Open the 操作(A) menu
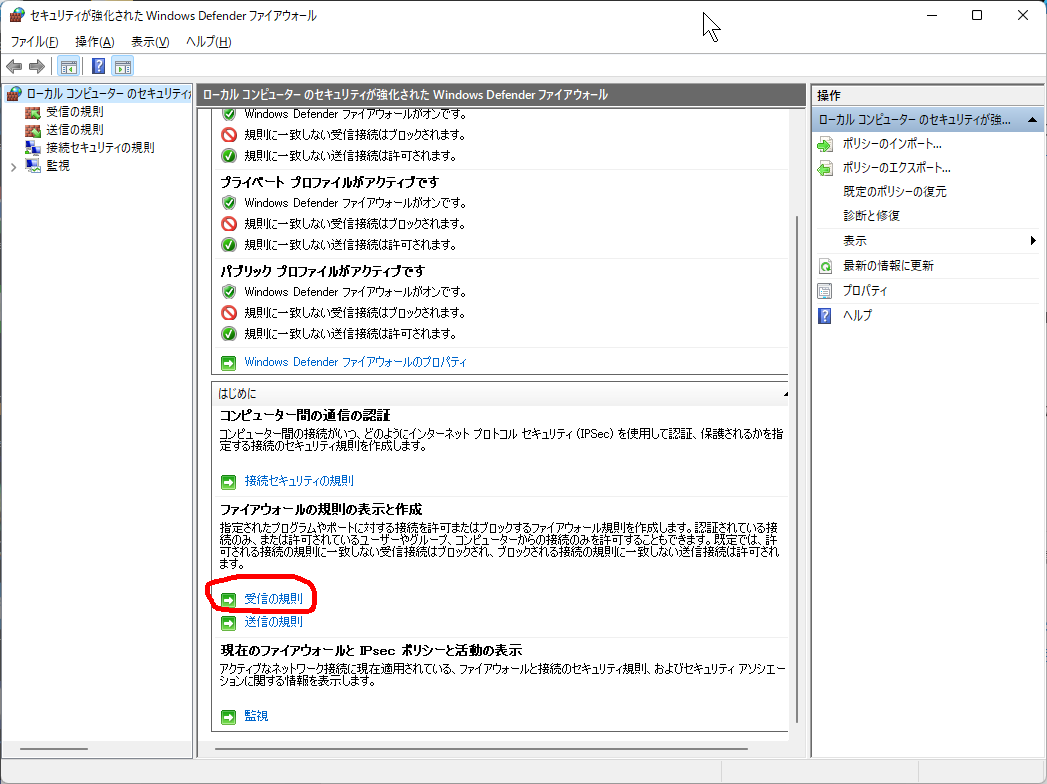The height and width of the screenshot is (784, 1047). 95,41
